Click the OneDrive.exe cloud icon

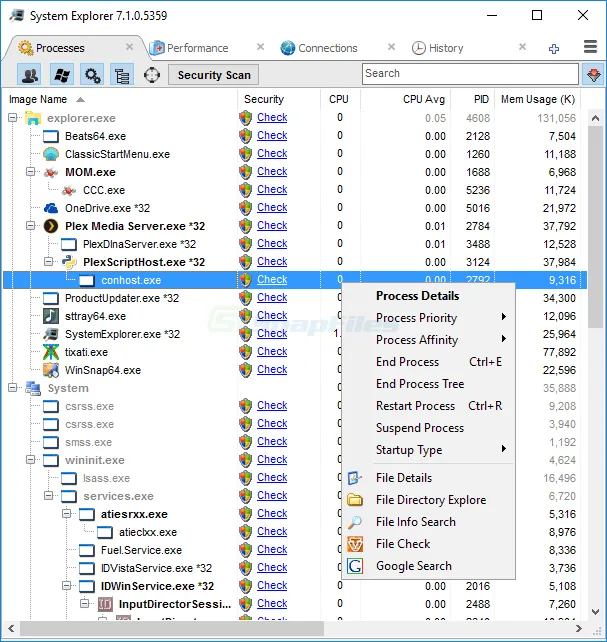(51, 208)
